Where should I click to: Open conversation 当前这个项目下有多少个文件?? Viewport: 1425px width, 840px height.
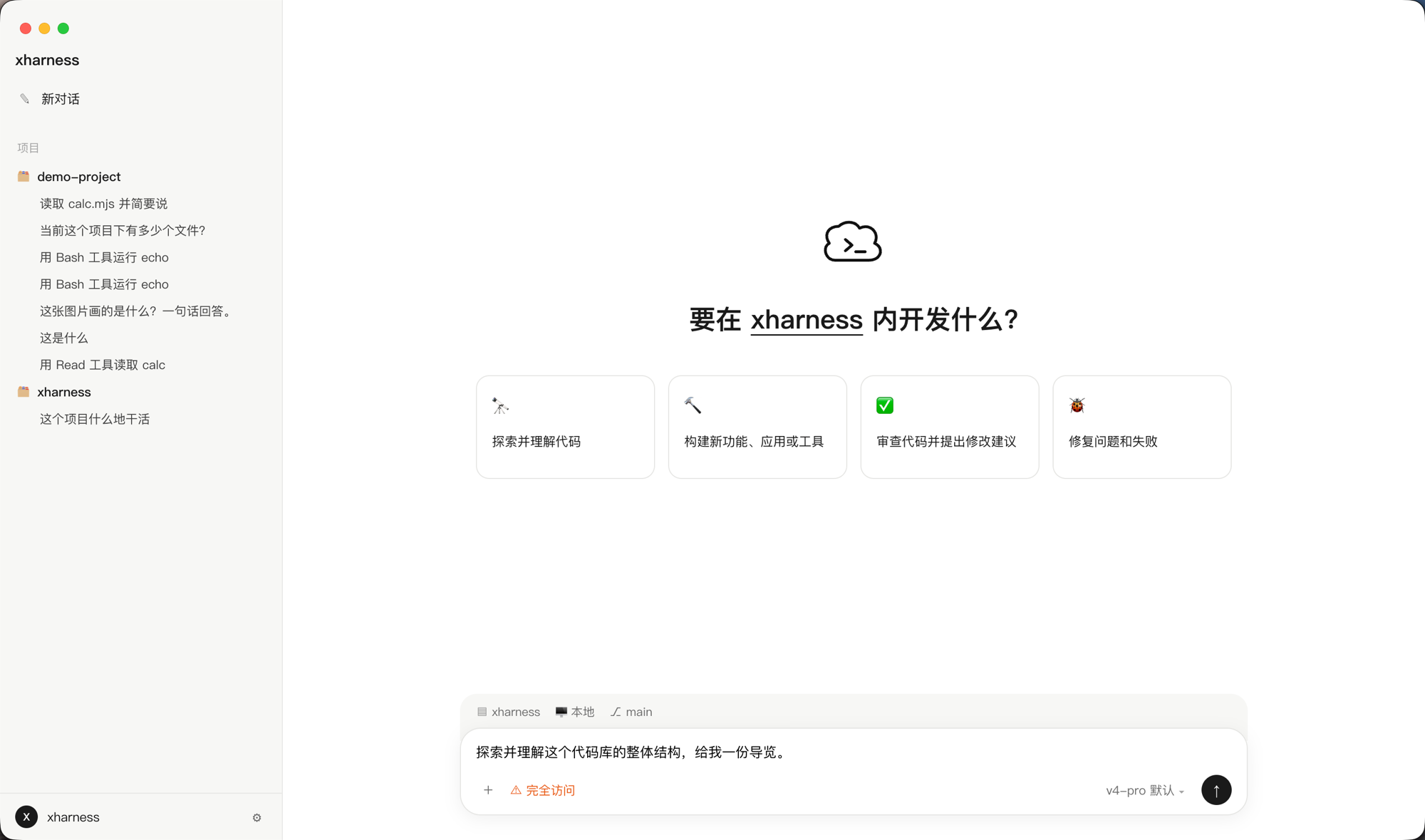coord(123,231)
